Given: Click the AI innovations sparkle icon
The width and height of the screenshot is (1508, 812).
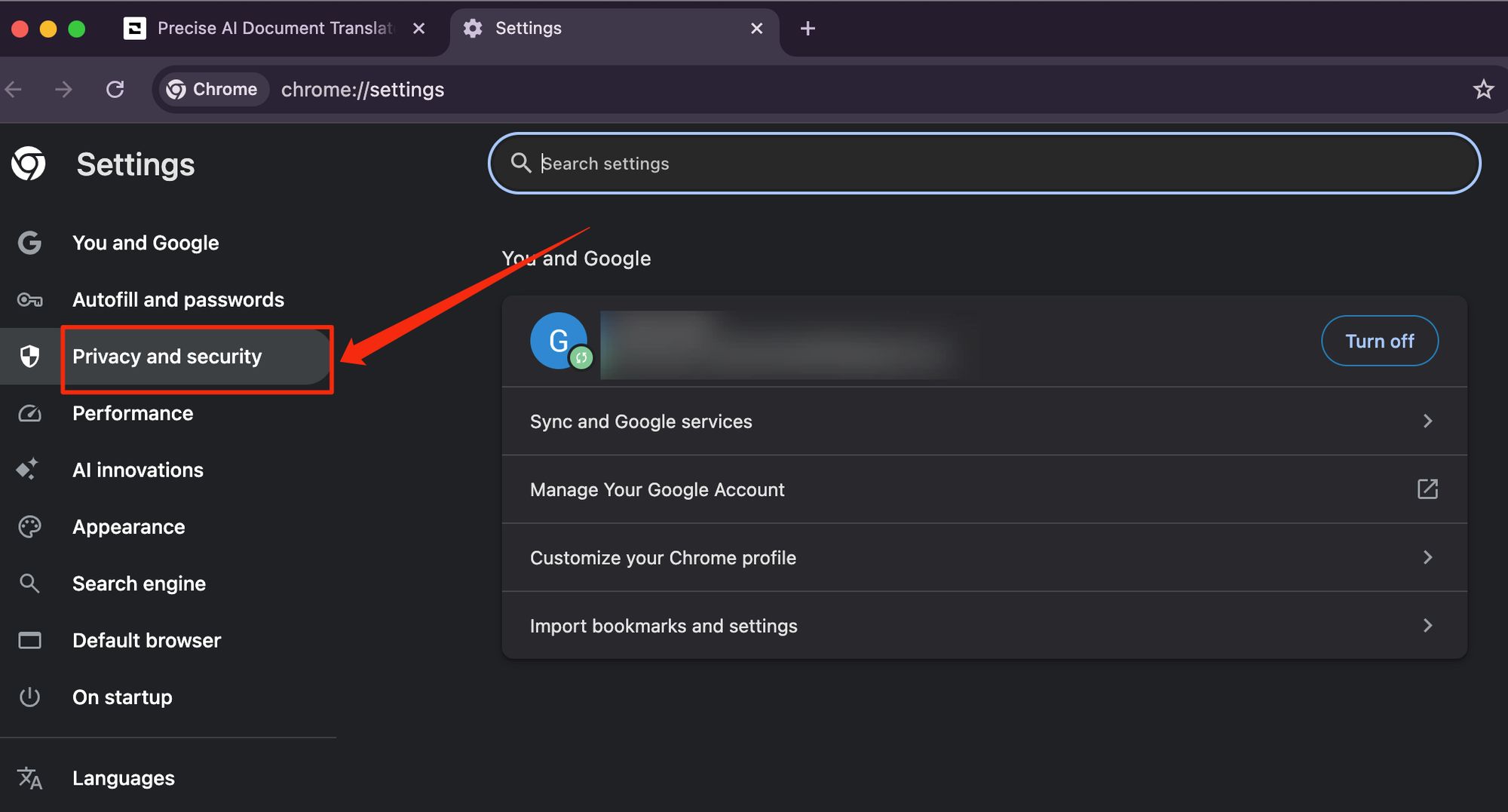Looking at the screenshot, I should [28, 470].
